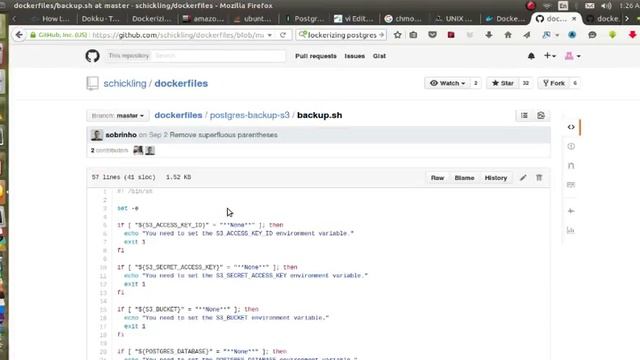Open the system volume indicator
Screen dimensions: 640x360
(607, 6)
